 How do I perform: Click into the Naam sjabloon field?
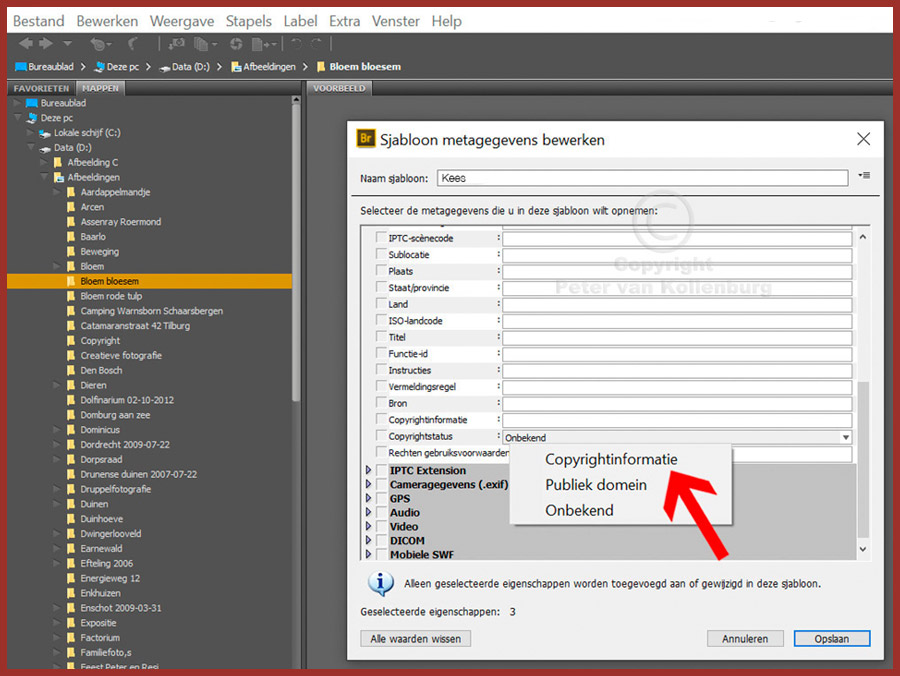coord(642,178)
